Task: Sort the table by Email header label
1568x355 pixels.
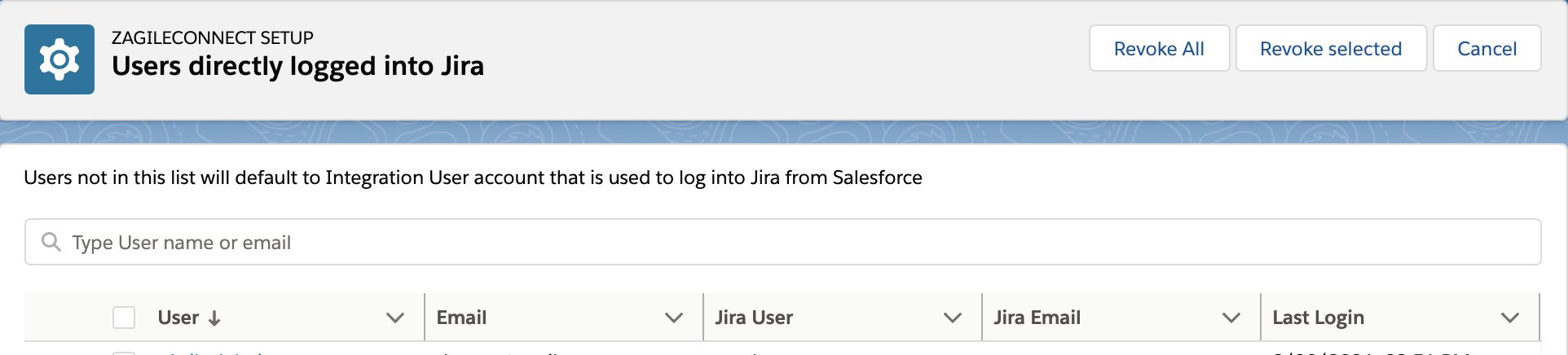Action: tap(461, 318)
